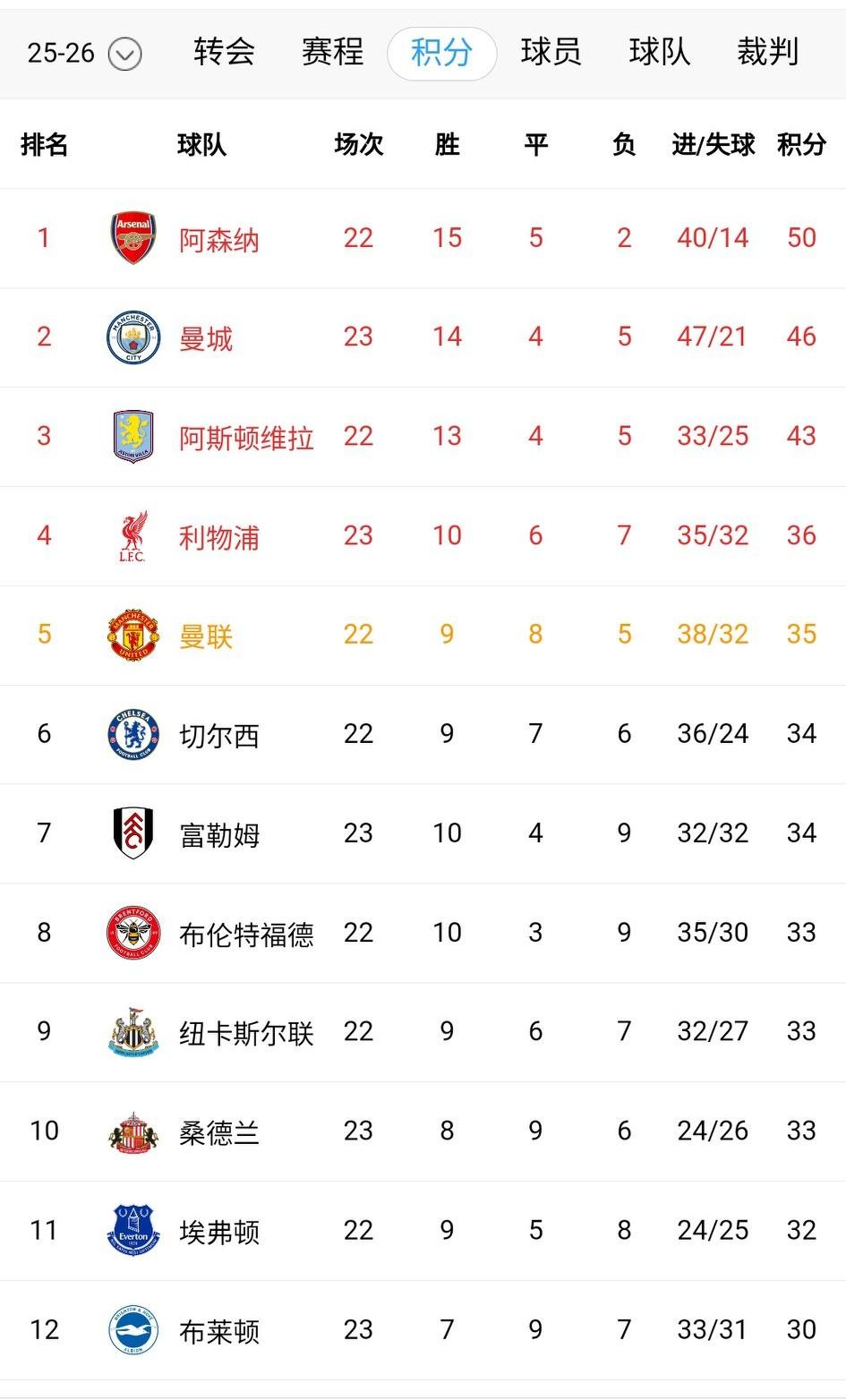This screenshot has height=1400, width=846.
Task: Open the 埃弗顿 team name link
Action: (219, 1232)
